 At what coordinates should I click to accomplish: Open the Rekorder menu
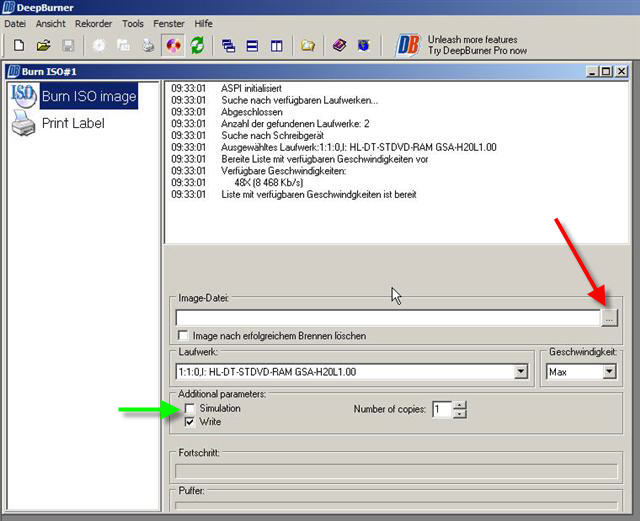click(x=93, y=24)
